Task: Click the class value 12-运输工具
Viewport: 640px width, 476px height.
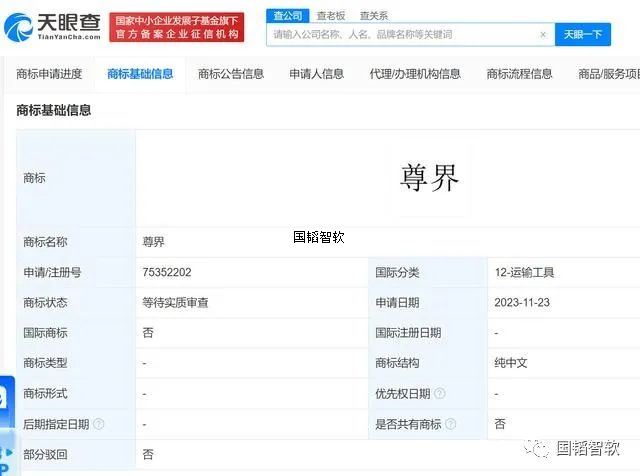Action: [524, 272]
